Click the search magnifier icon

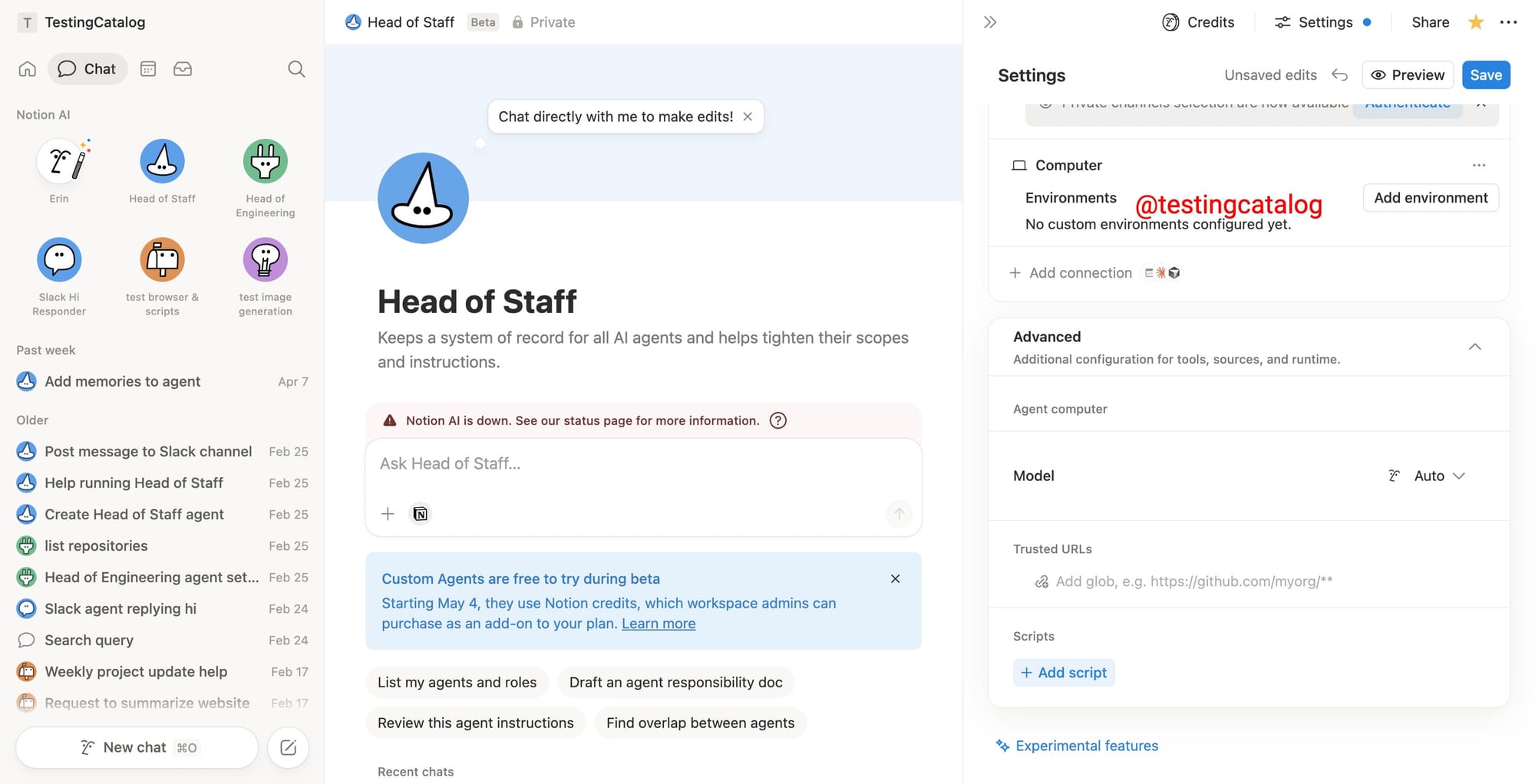click(296, 69)
